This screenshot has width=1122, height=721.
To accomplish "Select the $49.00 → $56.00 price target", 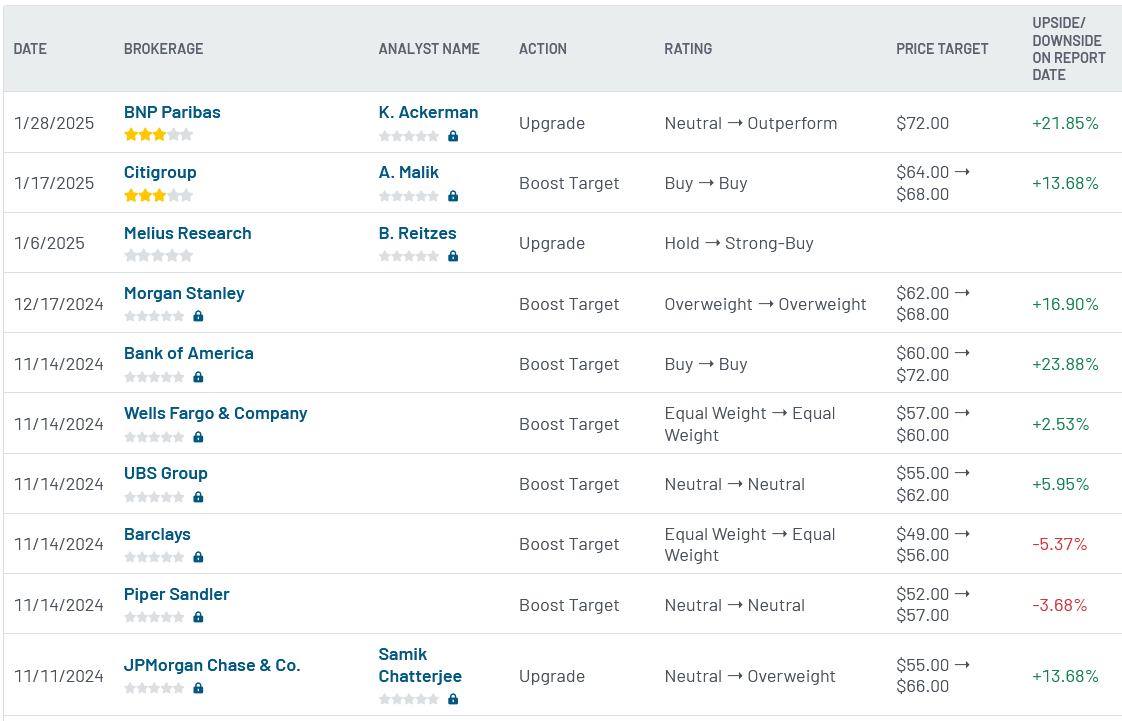I will pyautogui.click(x=933, y=544).
